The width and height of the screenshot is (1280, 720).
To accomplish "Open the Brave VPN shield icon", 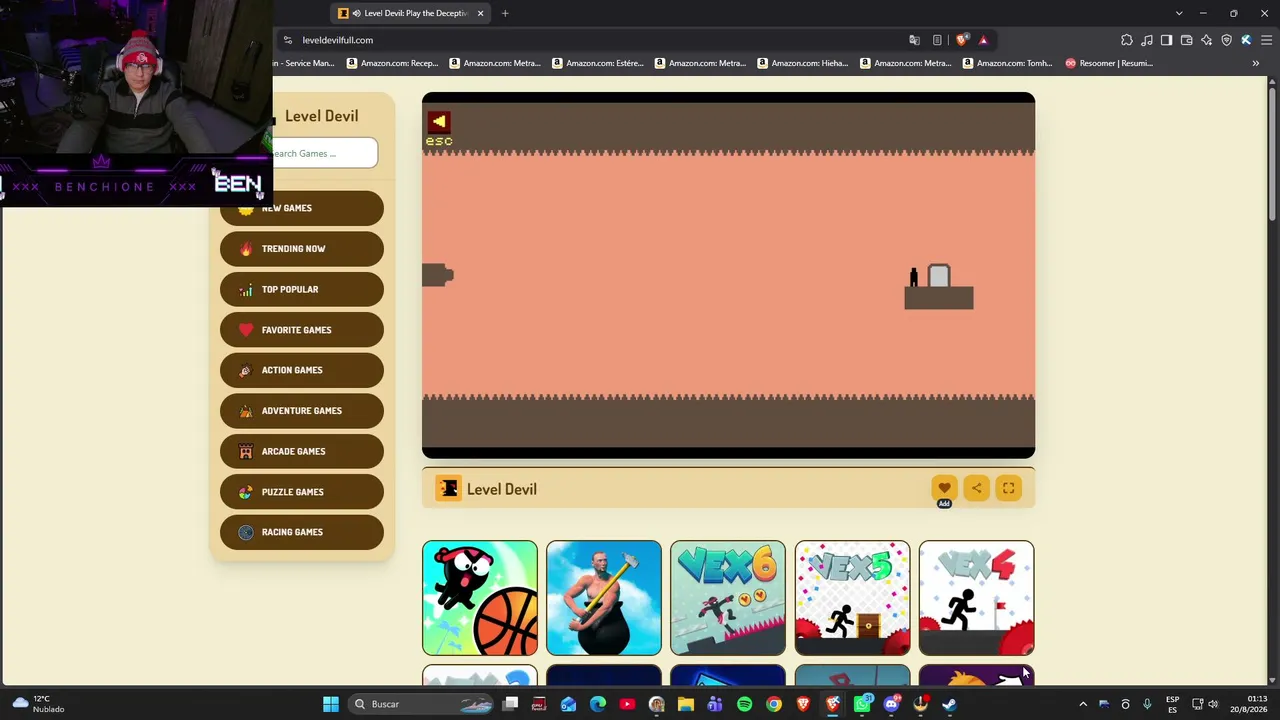I will click(x=1227, y=40).
